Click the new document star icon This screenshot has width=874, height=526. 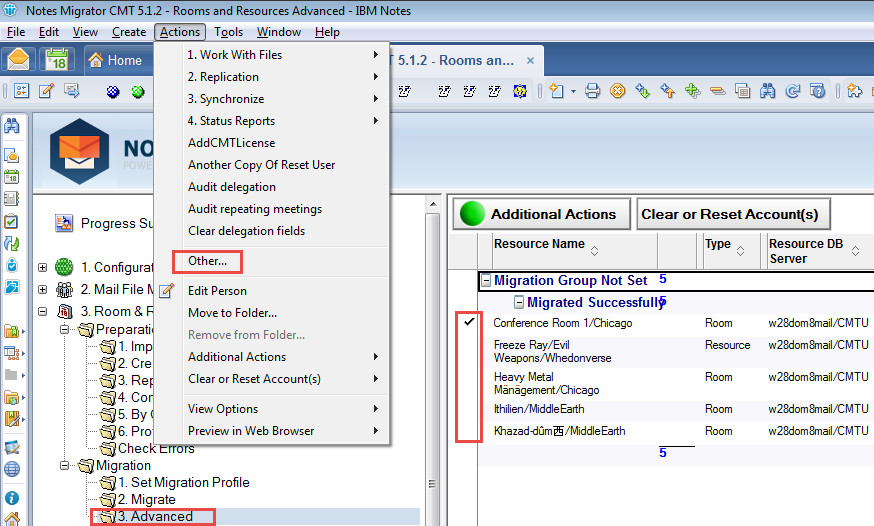[x=556, y=91]
